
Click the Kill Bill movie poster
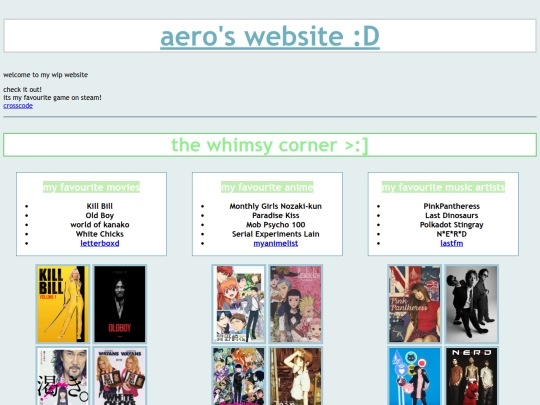(63, 304)
